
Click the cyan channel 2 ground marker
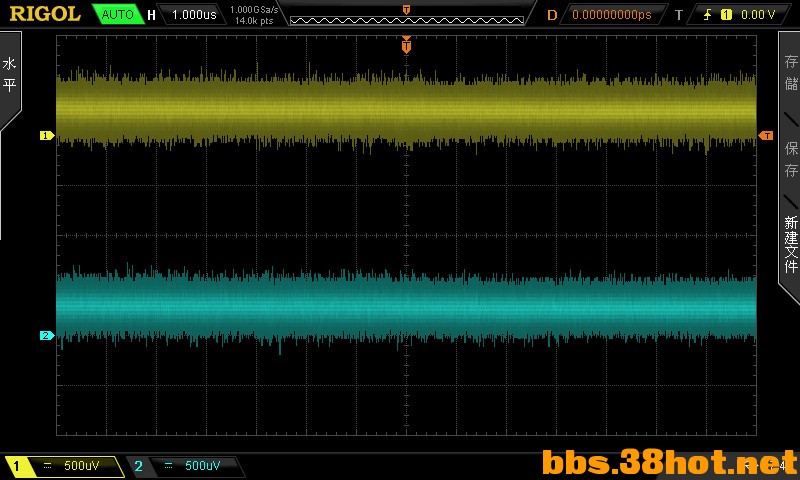click(47, 336)
